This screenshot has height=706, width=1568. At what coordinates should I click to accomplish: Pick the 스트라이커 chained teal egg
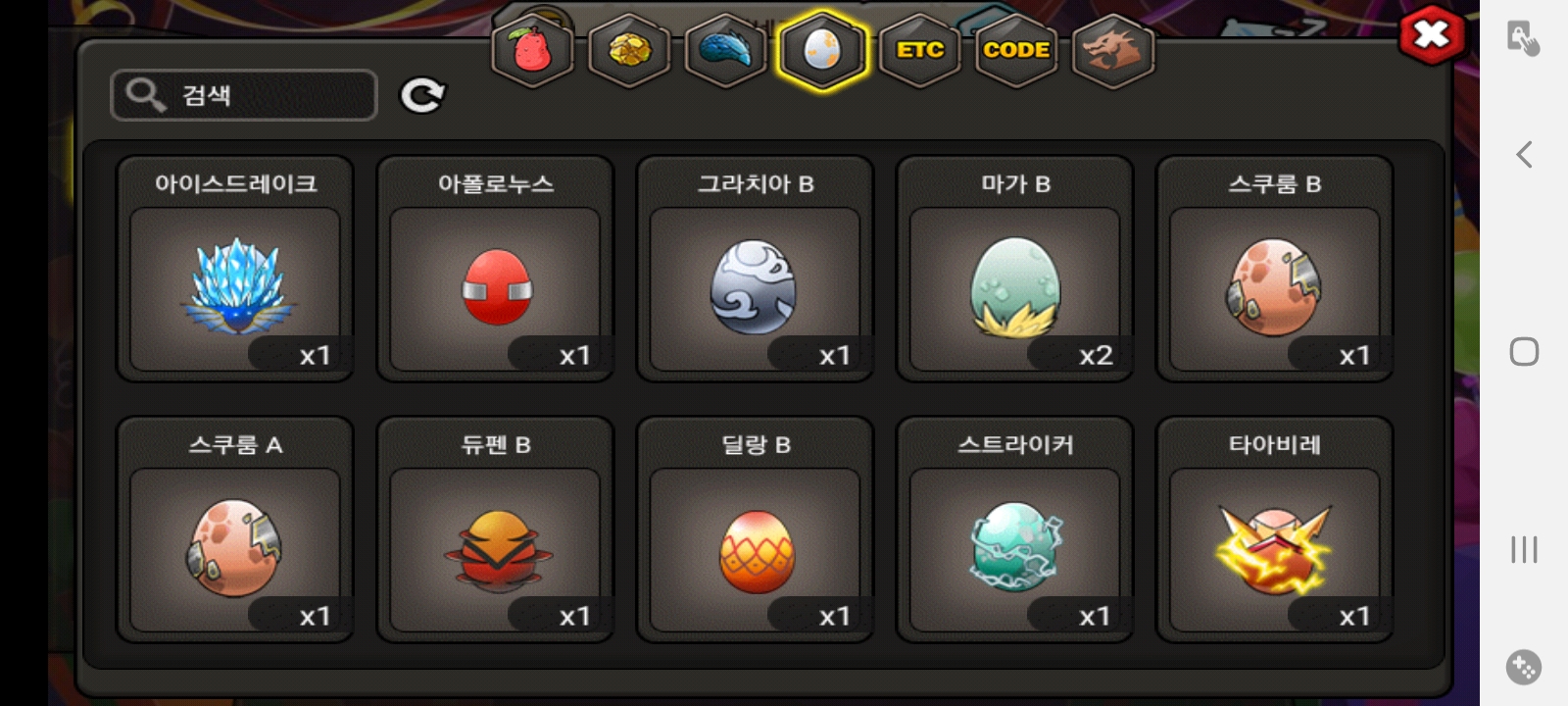point(1015,529)
